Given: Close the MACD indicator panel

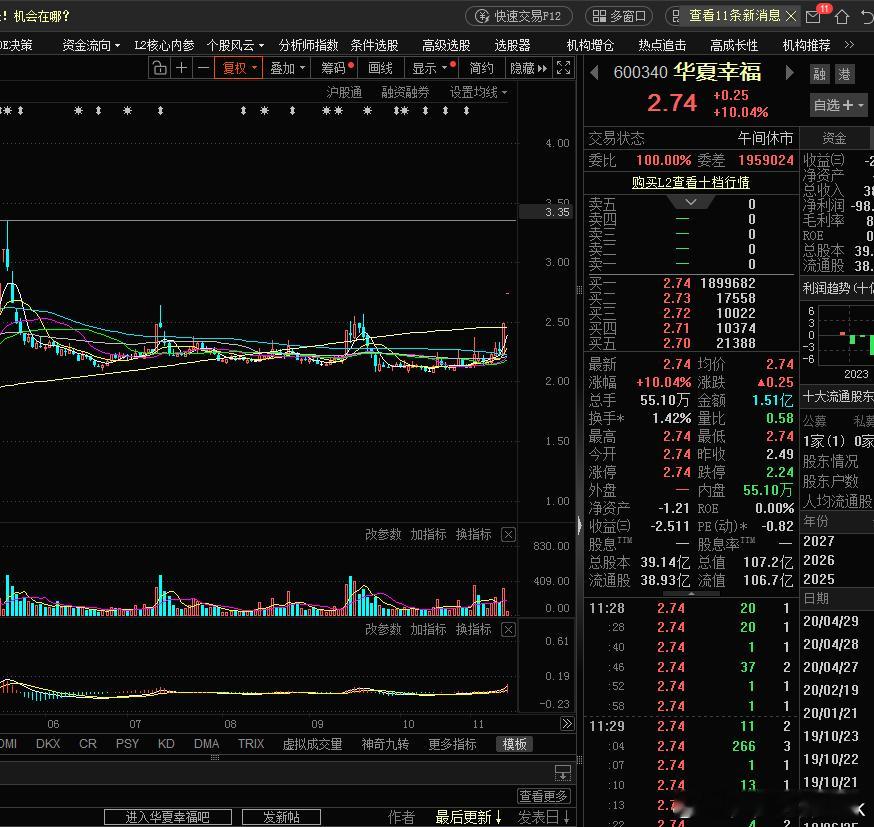Looking at the screenshot, I should click(x=508, y=630).
